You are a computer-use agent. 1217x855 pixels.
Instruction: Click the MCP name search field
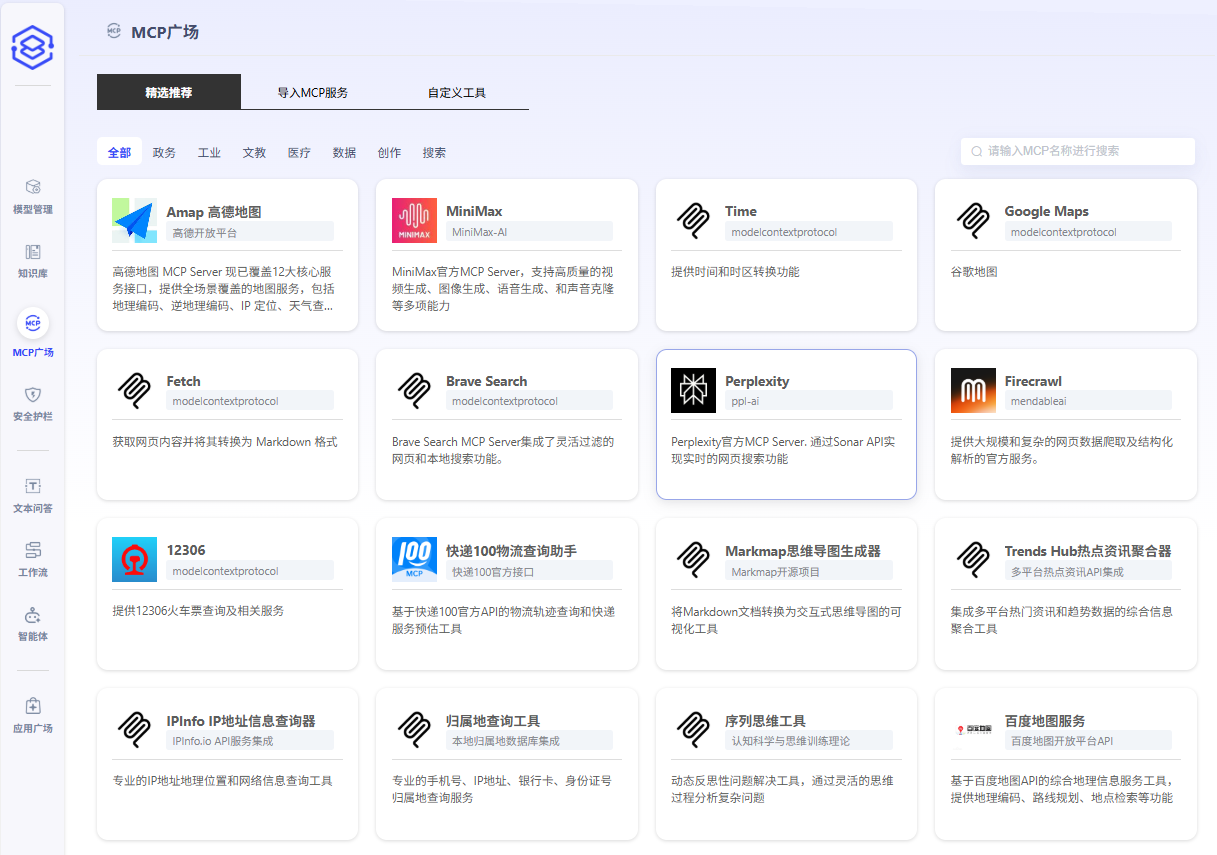click(x=1078, y=151)
